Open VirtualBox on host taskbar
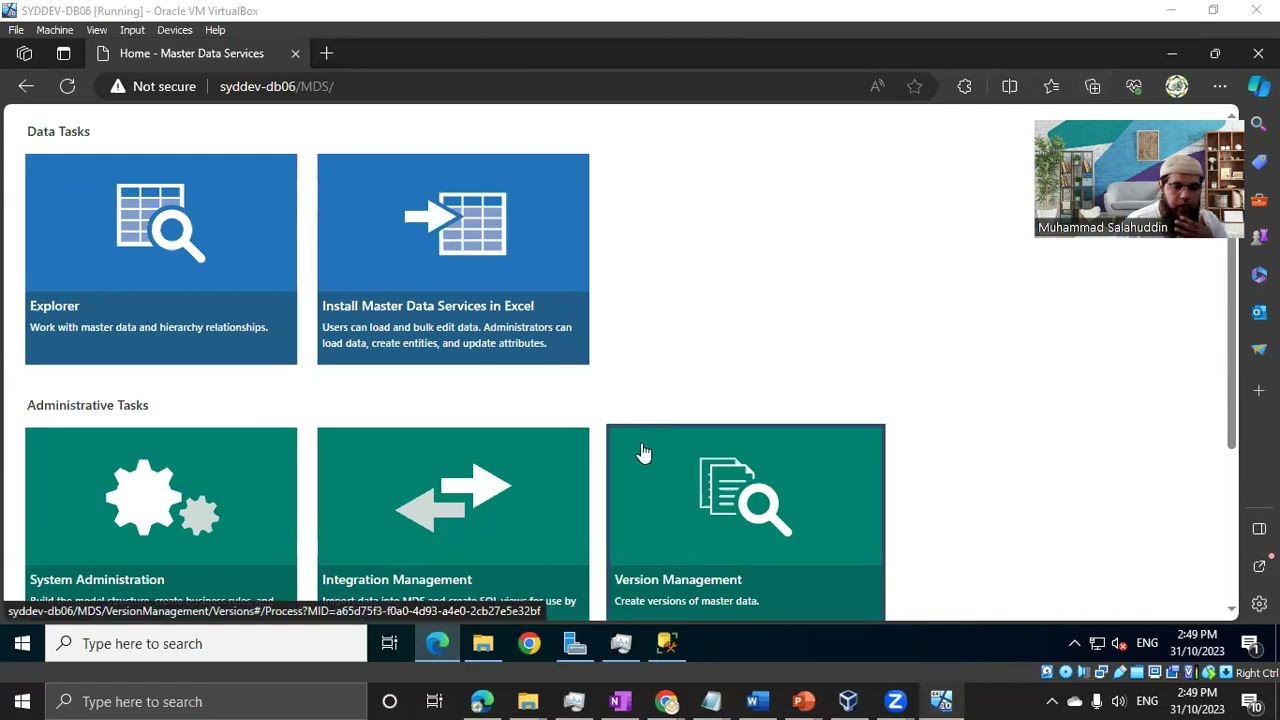The width and height of the screenshot is (1280, 720). [848, 701]
